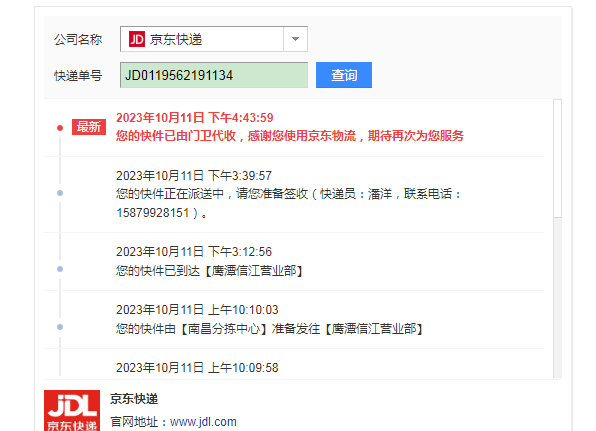This screenshot has width=596, height=431.
Task: Select the 京东快递 combo box field
Action: tap(214, 39)
